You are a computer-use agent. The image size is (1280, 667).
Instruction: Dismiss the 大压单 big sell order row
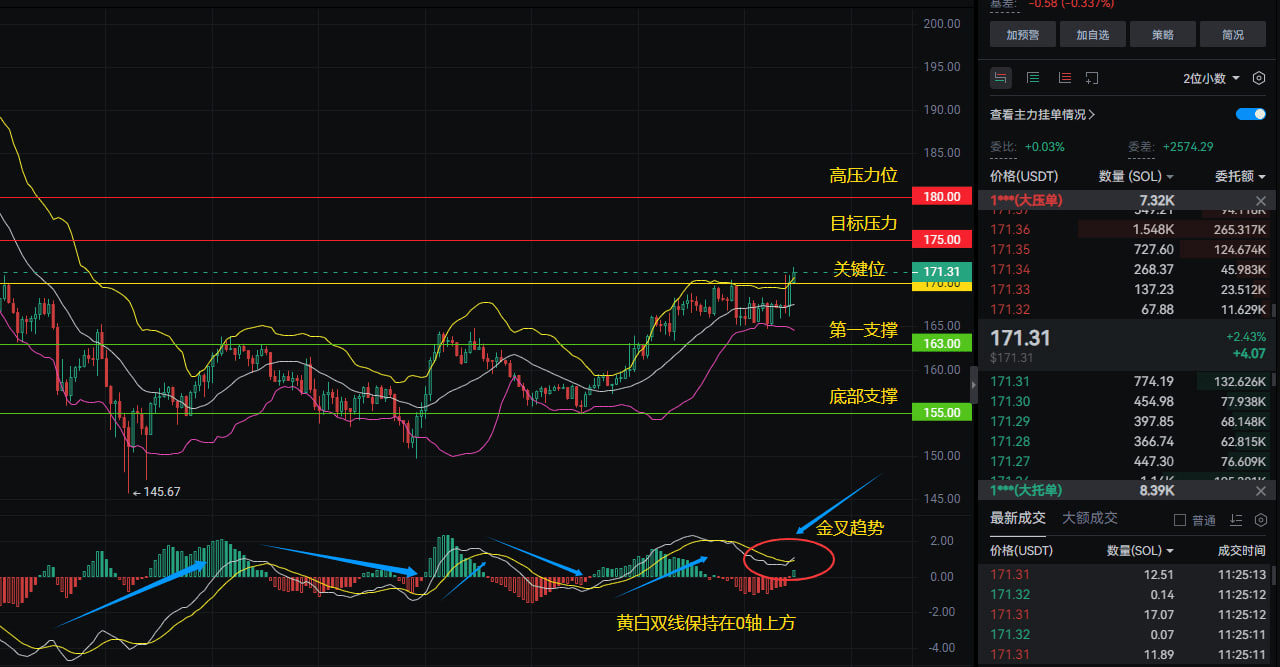click(x=1260, y=201)
